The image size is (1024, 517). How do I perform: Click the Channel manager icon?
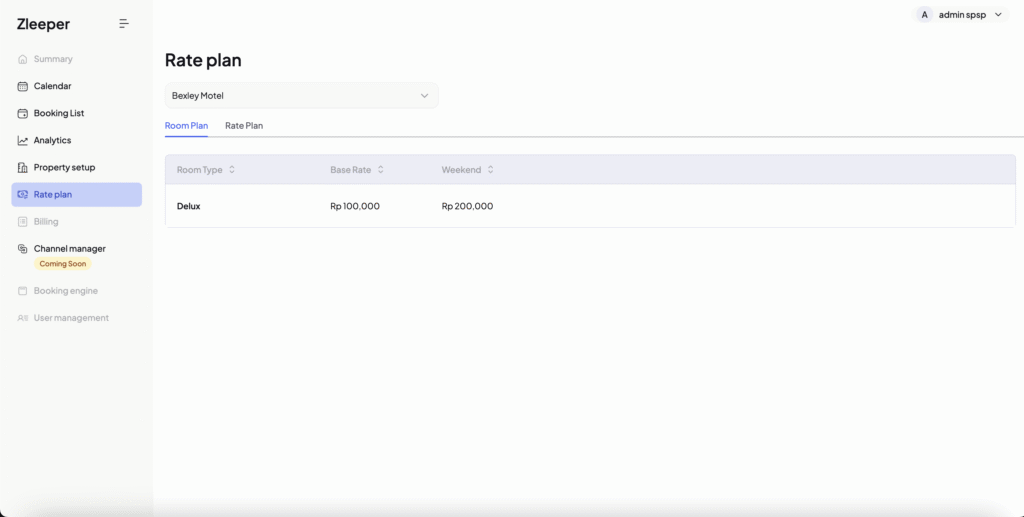coord(23,248)
